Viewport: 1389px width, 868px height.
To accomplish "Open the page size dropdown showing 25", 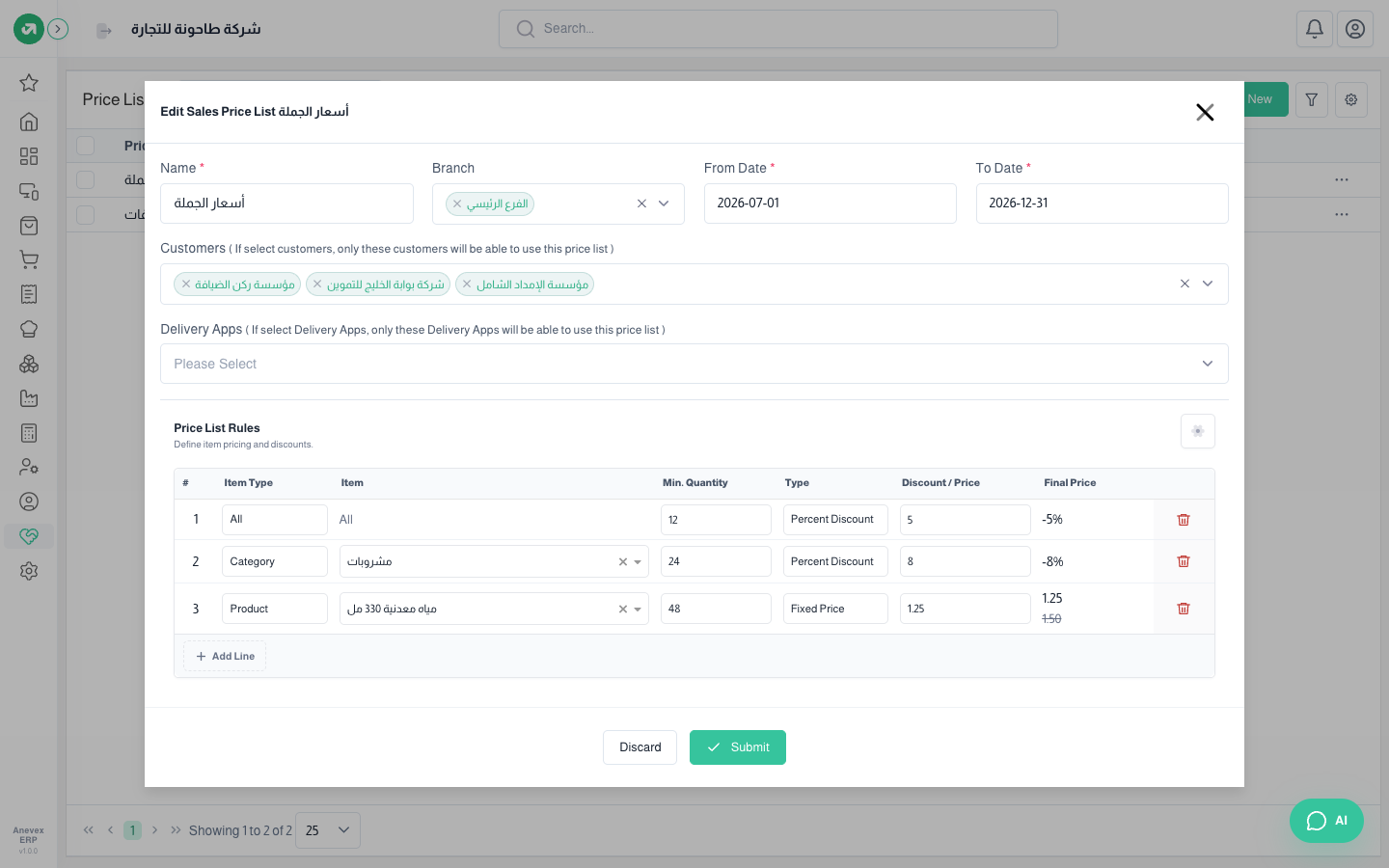I will tap(328, 830).
